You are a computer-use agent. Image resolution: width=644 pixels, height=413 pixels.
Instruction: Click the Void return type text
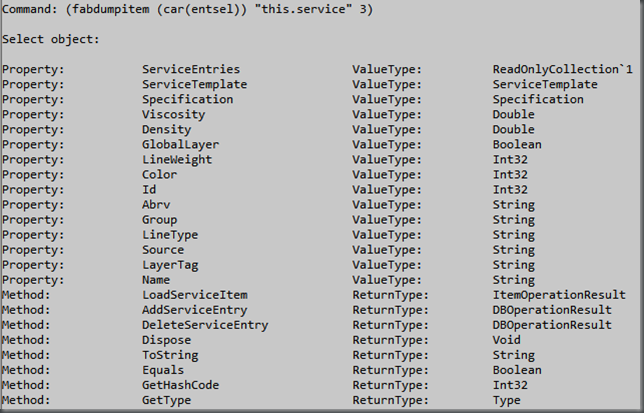506,340
